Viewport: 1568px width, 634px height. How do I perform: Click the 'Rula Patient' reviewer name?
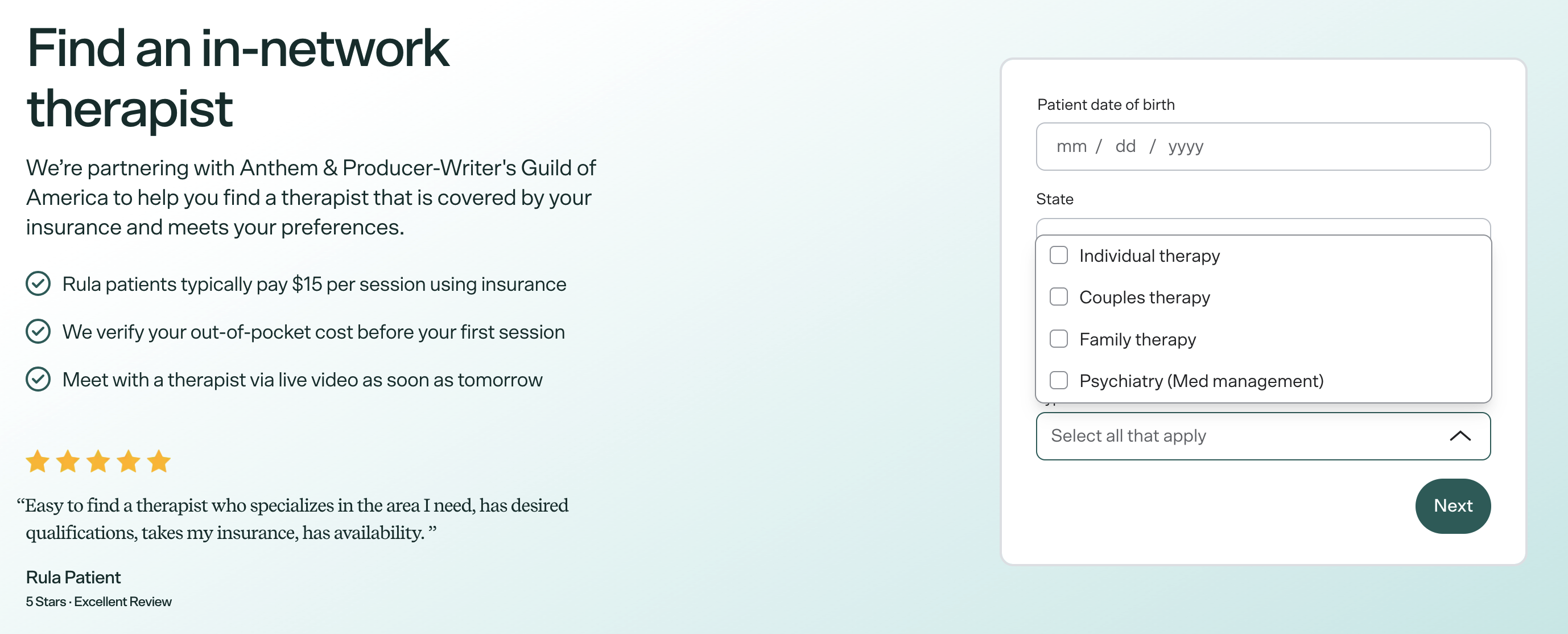[73, 577]
